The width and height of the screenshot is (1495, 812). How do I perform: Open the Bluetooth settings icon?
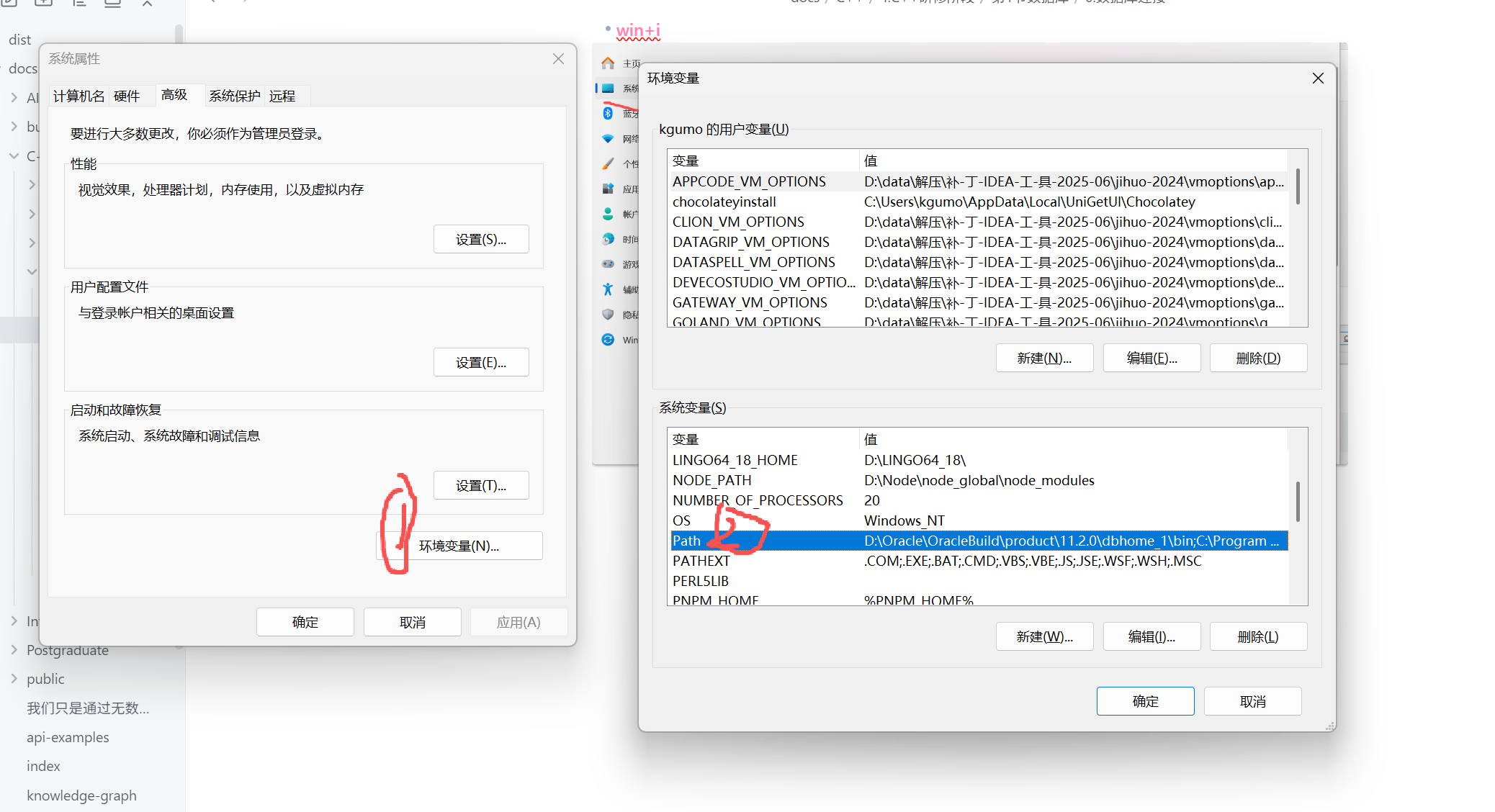pyautogui.click(x=608, y=113)
